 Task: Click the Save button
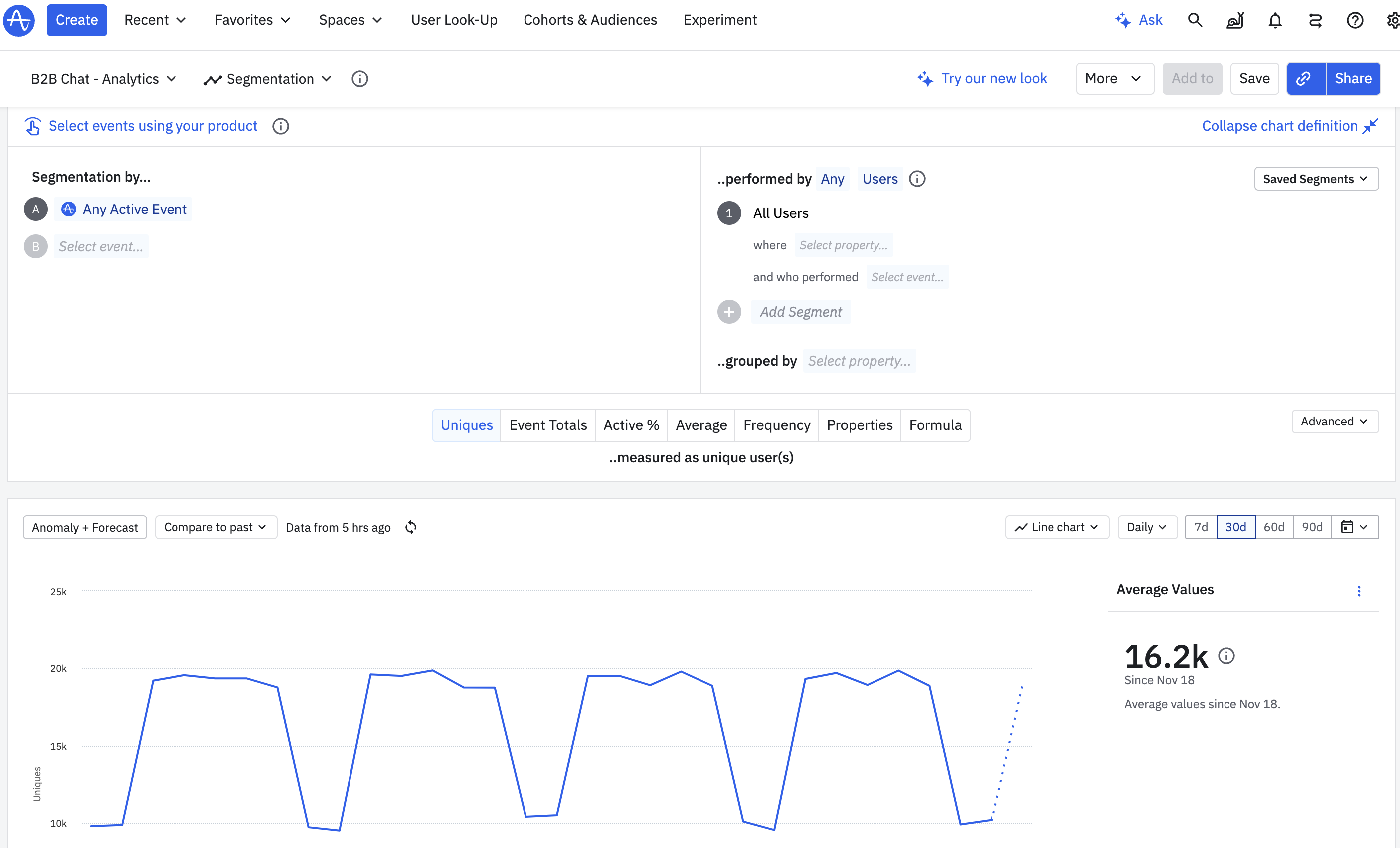pos(1254,78)
